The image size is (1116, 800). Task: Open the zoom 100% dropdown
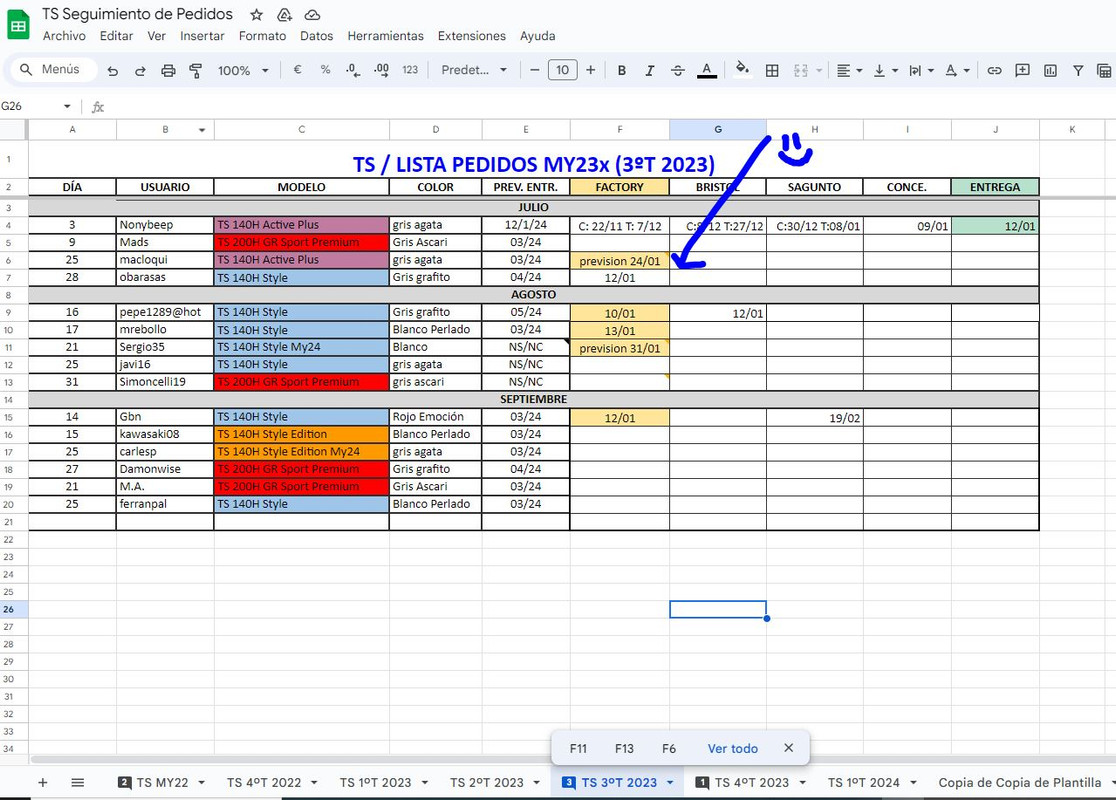pyautogui.click(x=243, y=70)
